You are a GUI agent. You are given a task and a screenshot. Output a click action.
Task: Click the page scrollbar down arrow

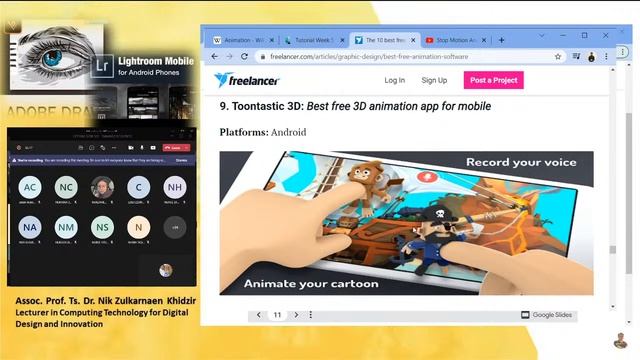613,307
